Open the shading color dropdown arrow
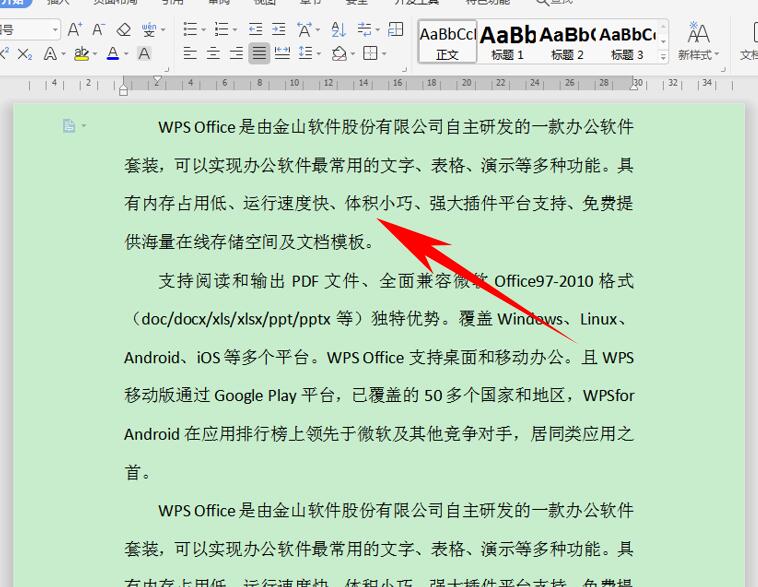The width and height of the screenshot is (758, 587). coord(353,53)
